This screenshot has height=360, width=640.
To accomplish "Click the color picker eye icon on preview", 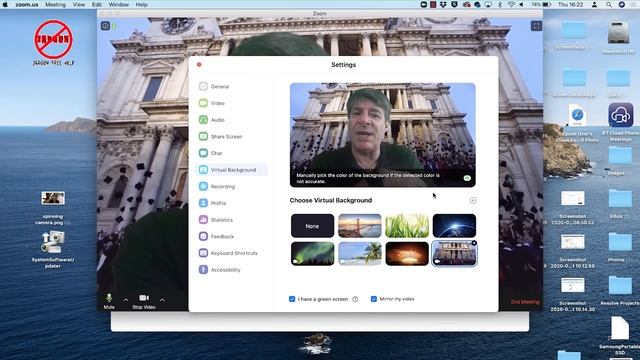I will click(467, 178).
